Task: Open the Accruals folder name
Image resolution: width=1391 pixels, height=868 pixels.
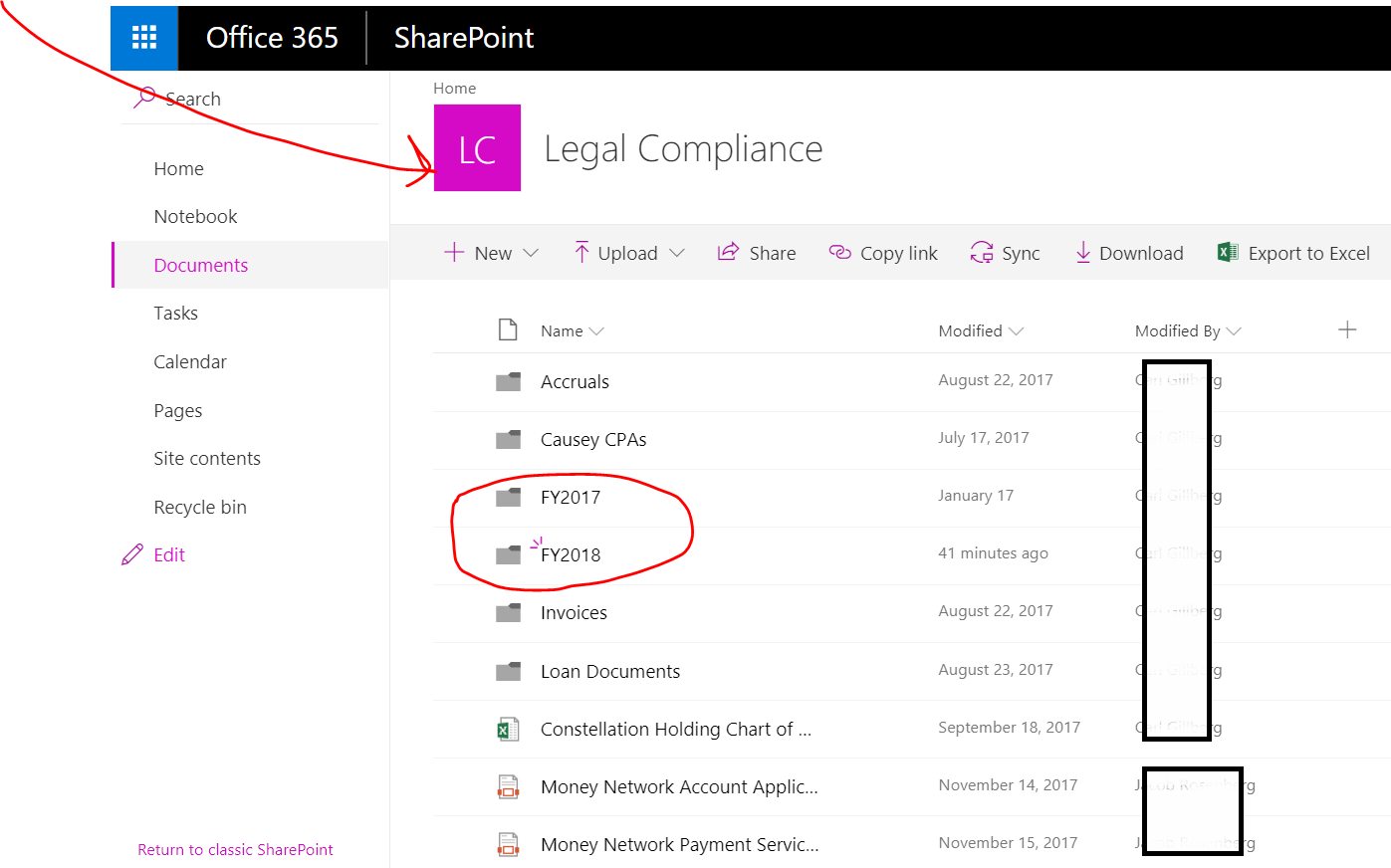Action: [575, 381]
